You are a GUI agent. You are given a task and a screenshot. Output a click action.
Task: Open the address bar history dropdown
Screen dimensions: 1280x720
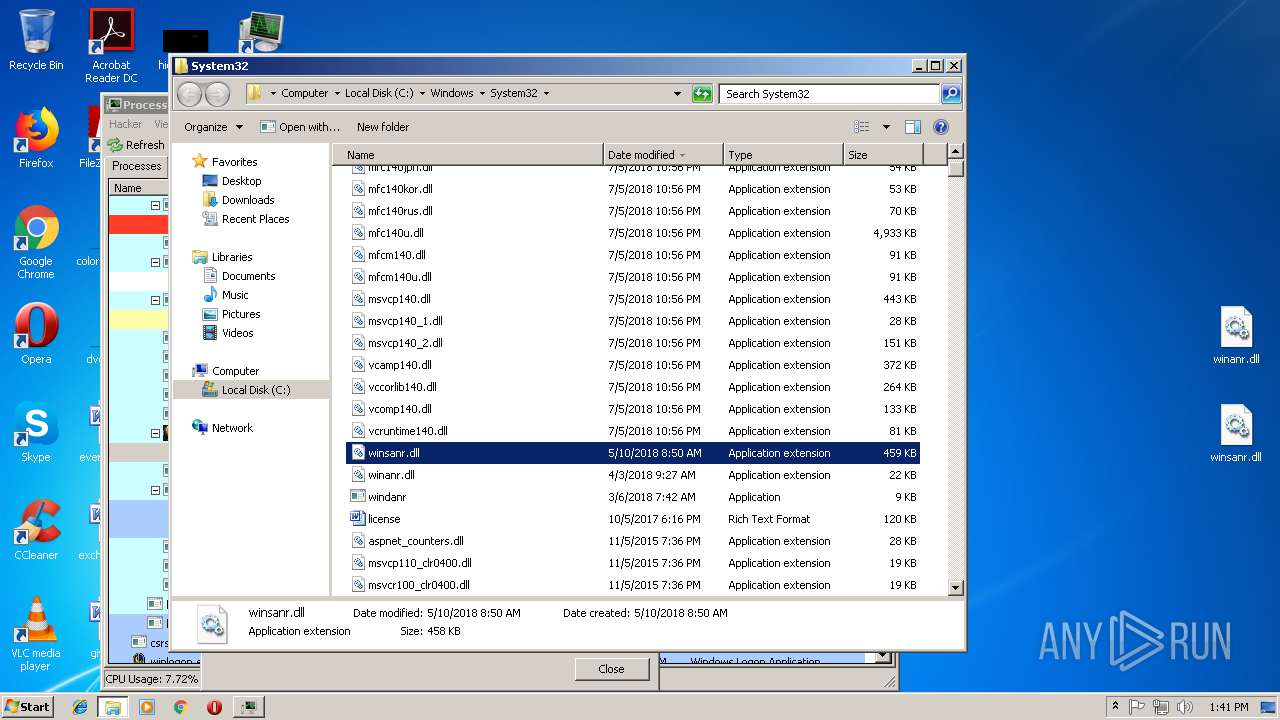(x=678, y=94)
